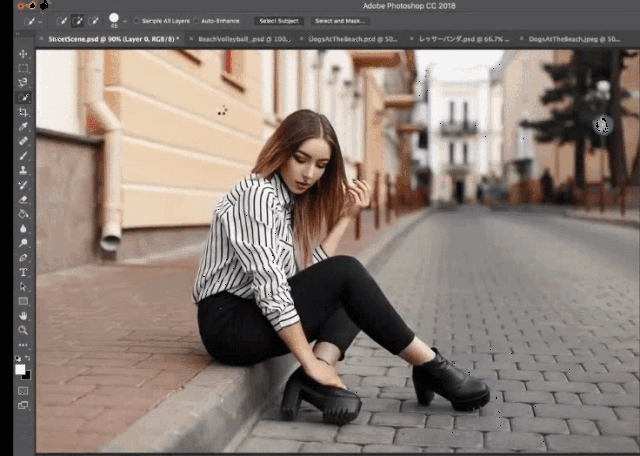Enable Auto-Enhance checkbox
640x456 pixels.
tap(196, 21)
